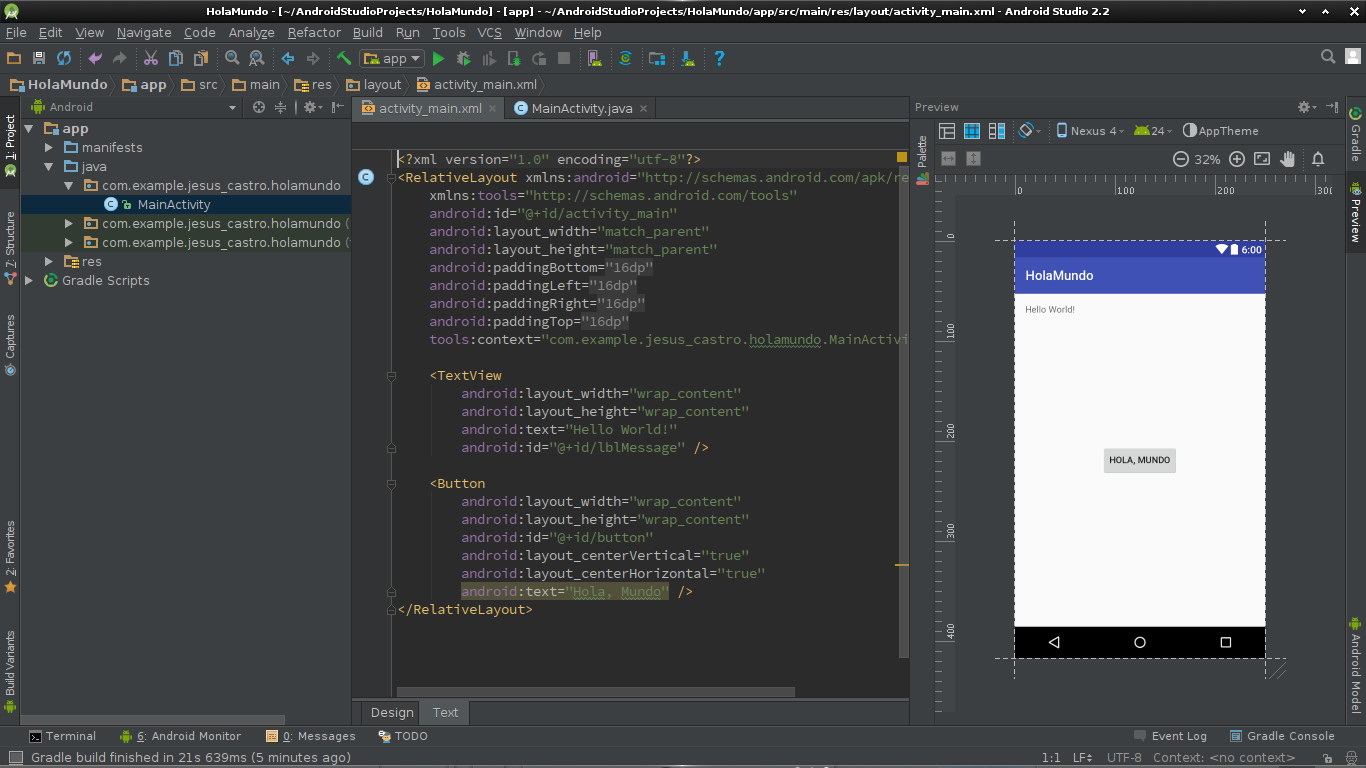Screen dimensions: 1366x768
Task: Click the Cut scissors icon
Action: click(x=151, y=59)
